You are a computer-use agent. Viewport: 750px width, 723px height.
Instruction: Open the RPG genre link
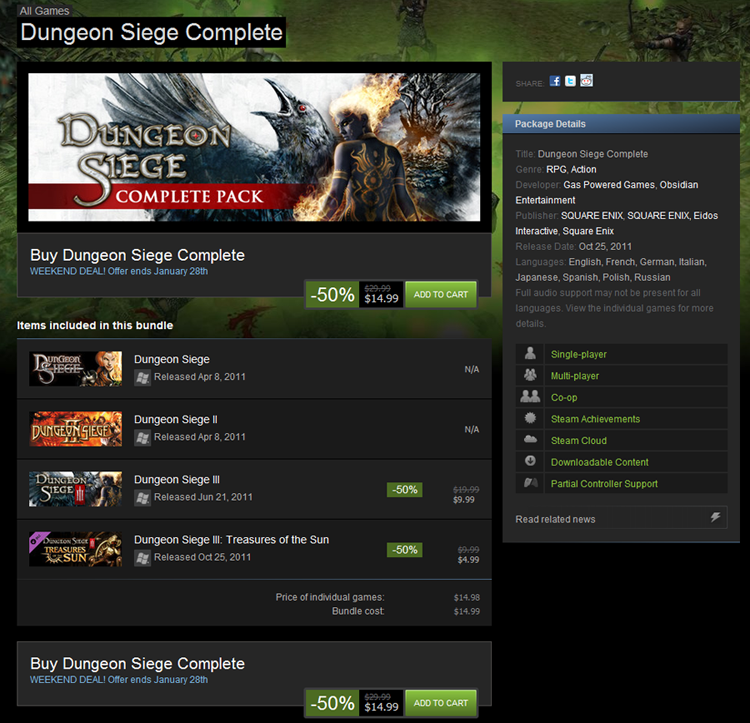pos(556,169)
